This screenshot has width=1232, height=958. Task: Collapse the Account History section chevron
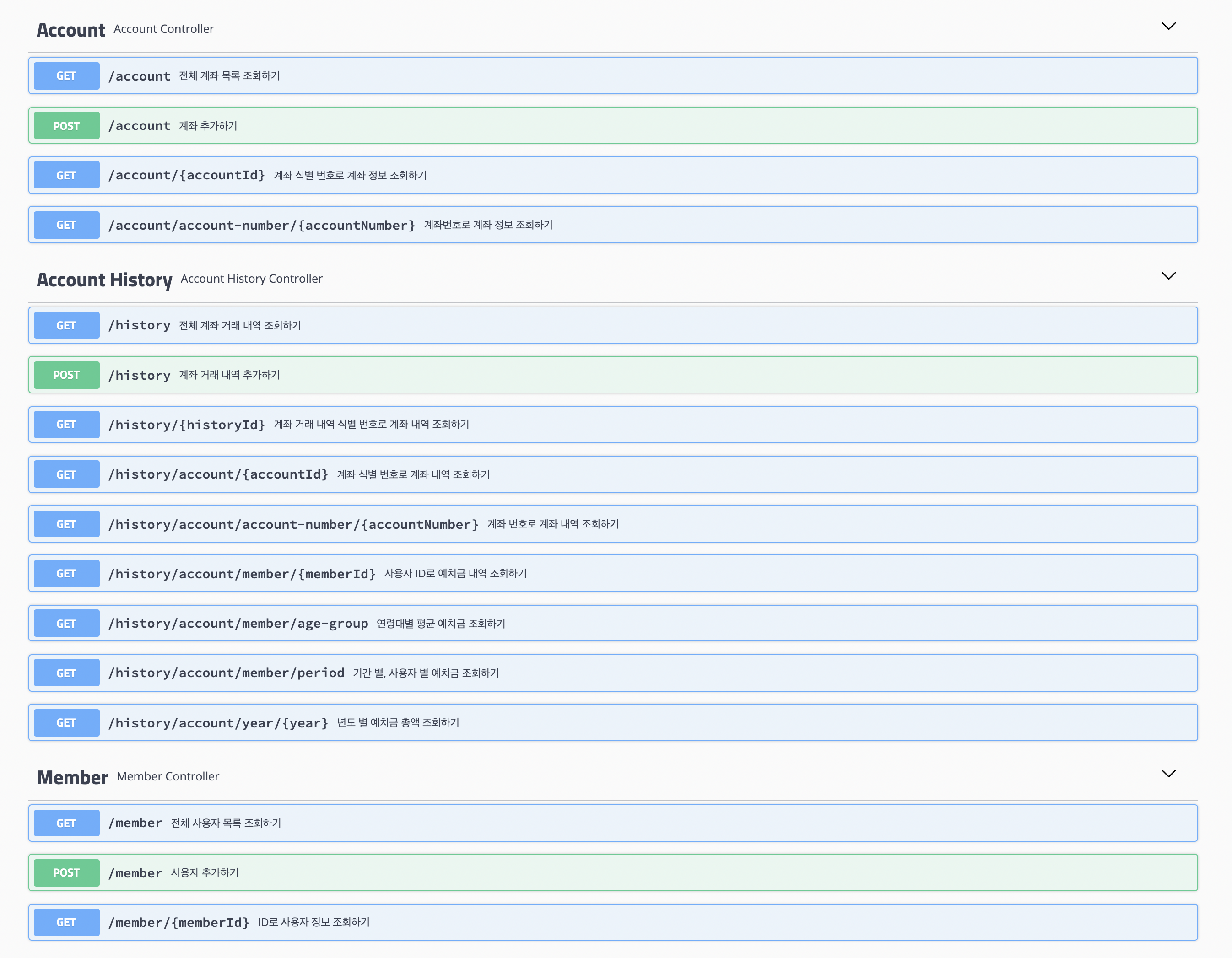pyautogui.click(x=1168, y=276)
